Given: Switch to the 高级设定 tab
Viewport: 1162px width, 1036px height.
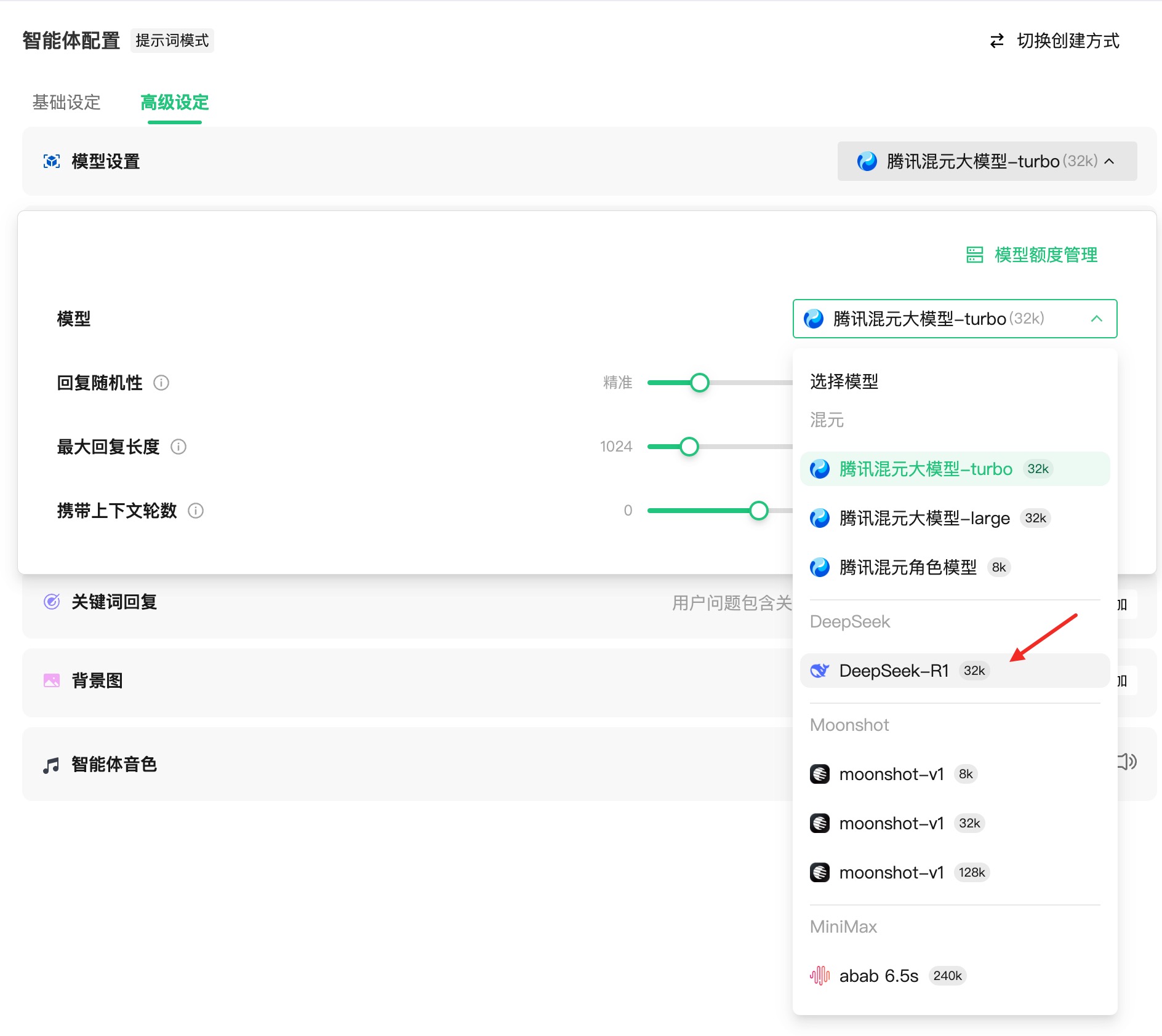Looking at the screenshot, I should 175,102.
